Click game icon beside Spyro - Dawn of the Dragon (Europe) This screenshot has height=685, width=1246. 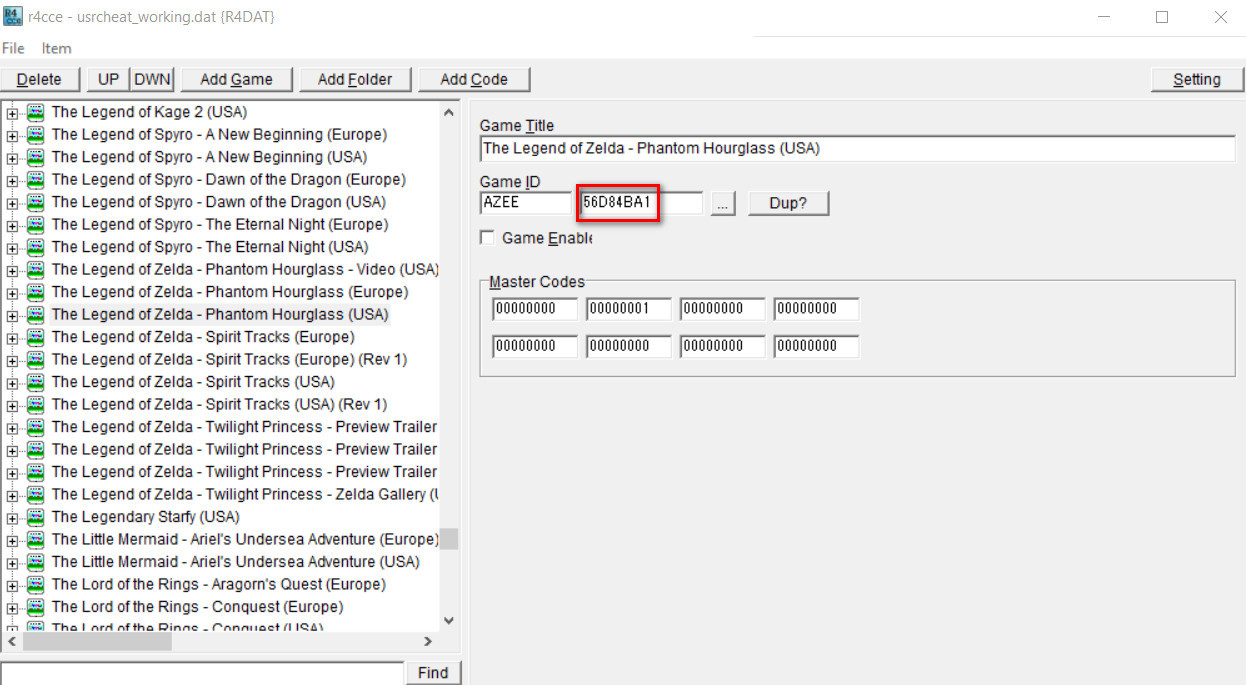coord(35,179)
